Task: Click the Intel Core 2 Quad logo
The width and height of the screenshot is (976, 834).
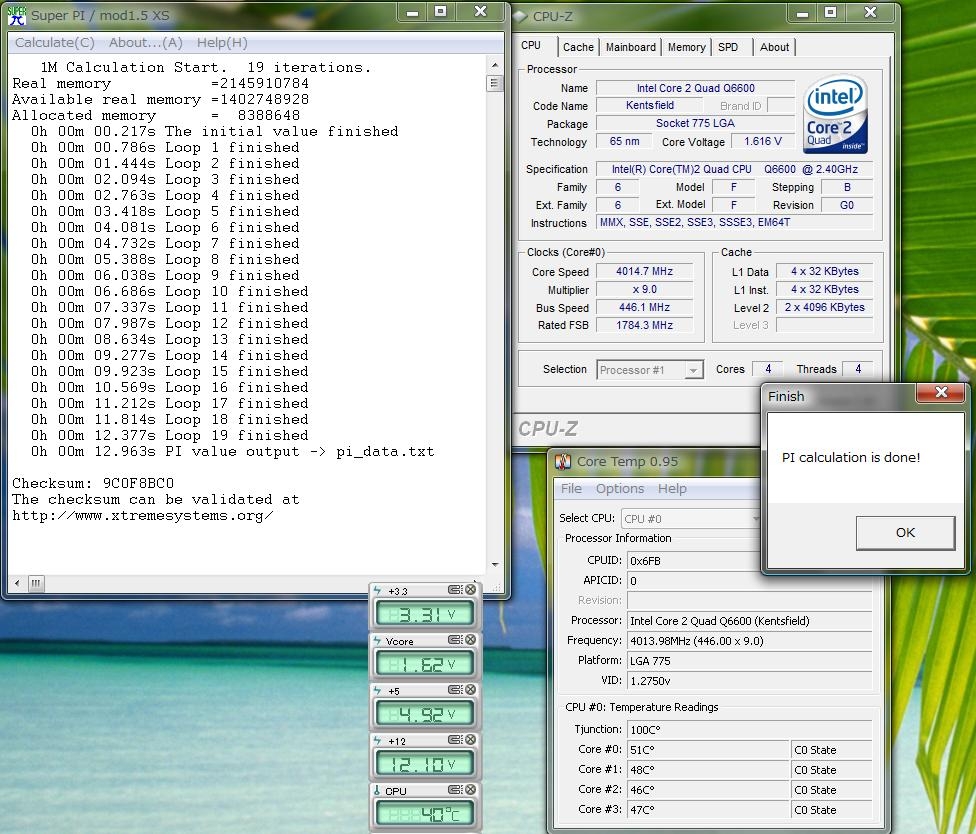Action: coord(836,114)
